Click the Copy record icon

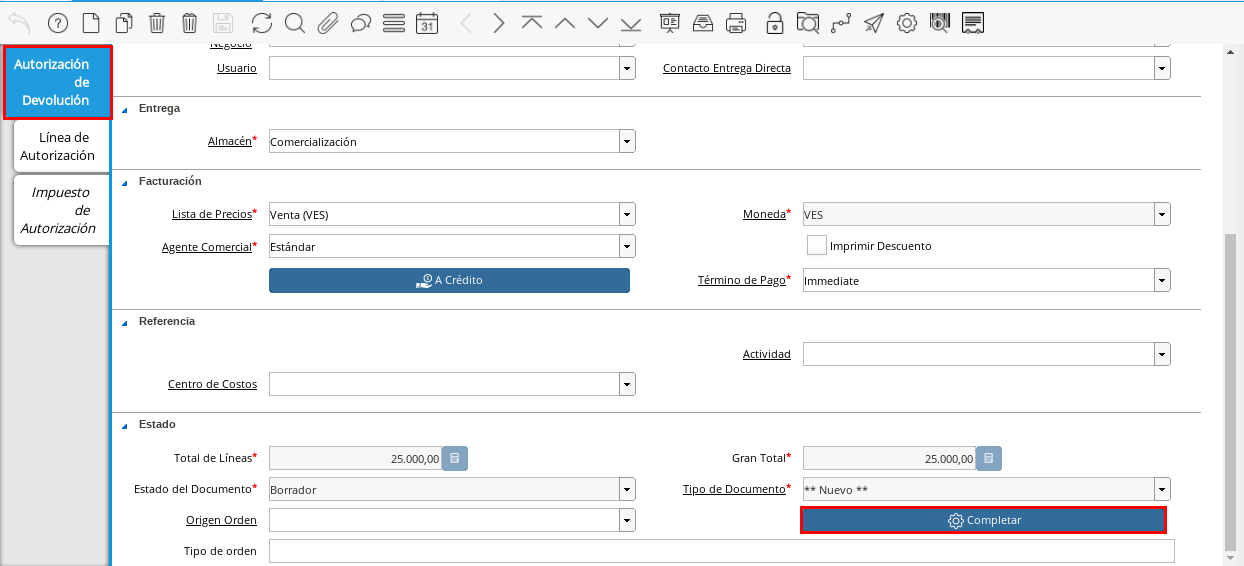tap(124, 22)
